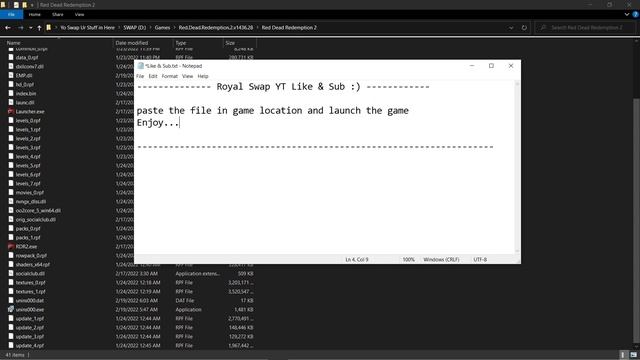Sort files by Name column

coord(13,43)
